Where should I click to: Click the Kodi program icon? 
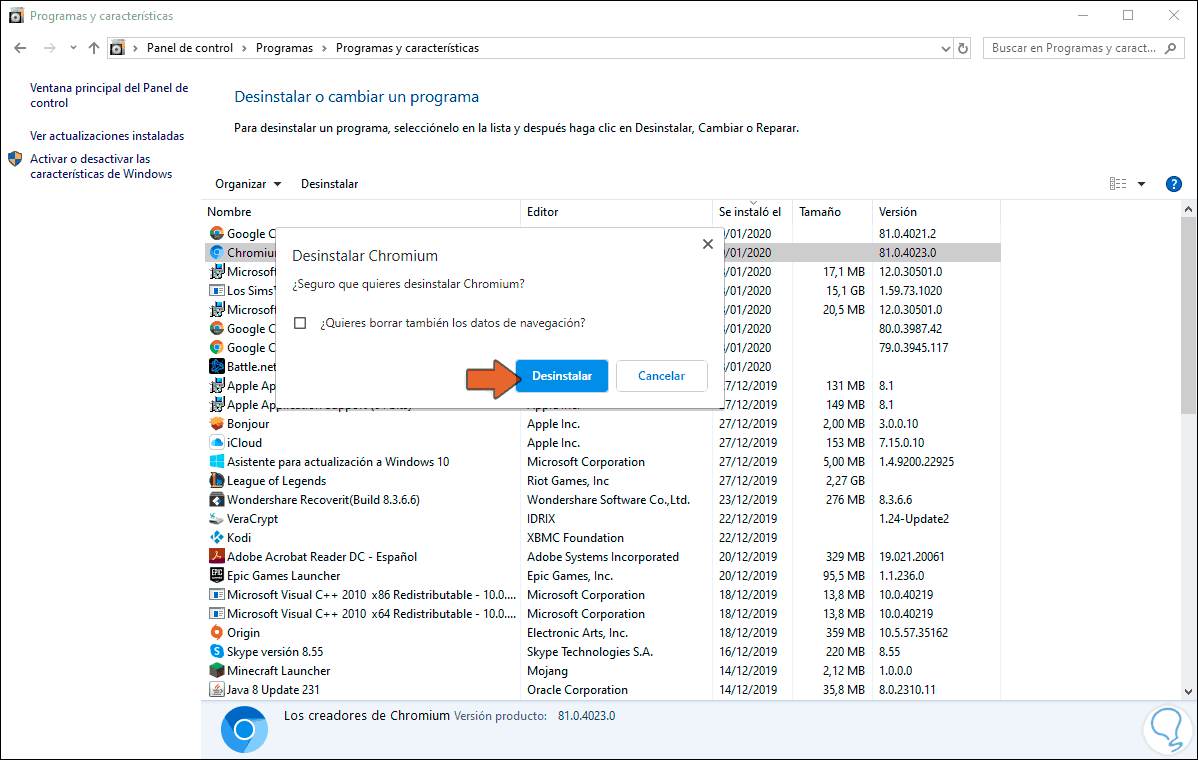click(216, 538)
